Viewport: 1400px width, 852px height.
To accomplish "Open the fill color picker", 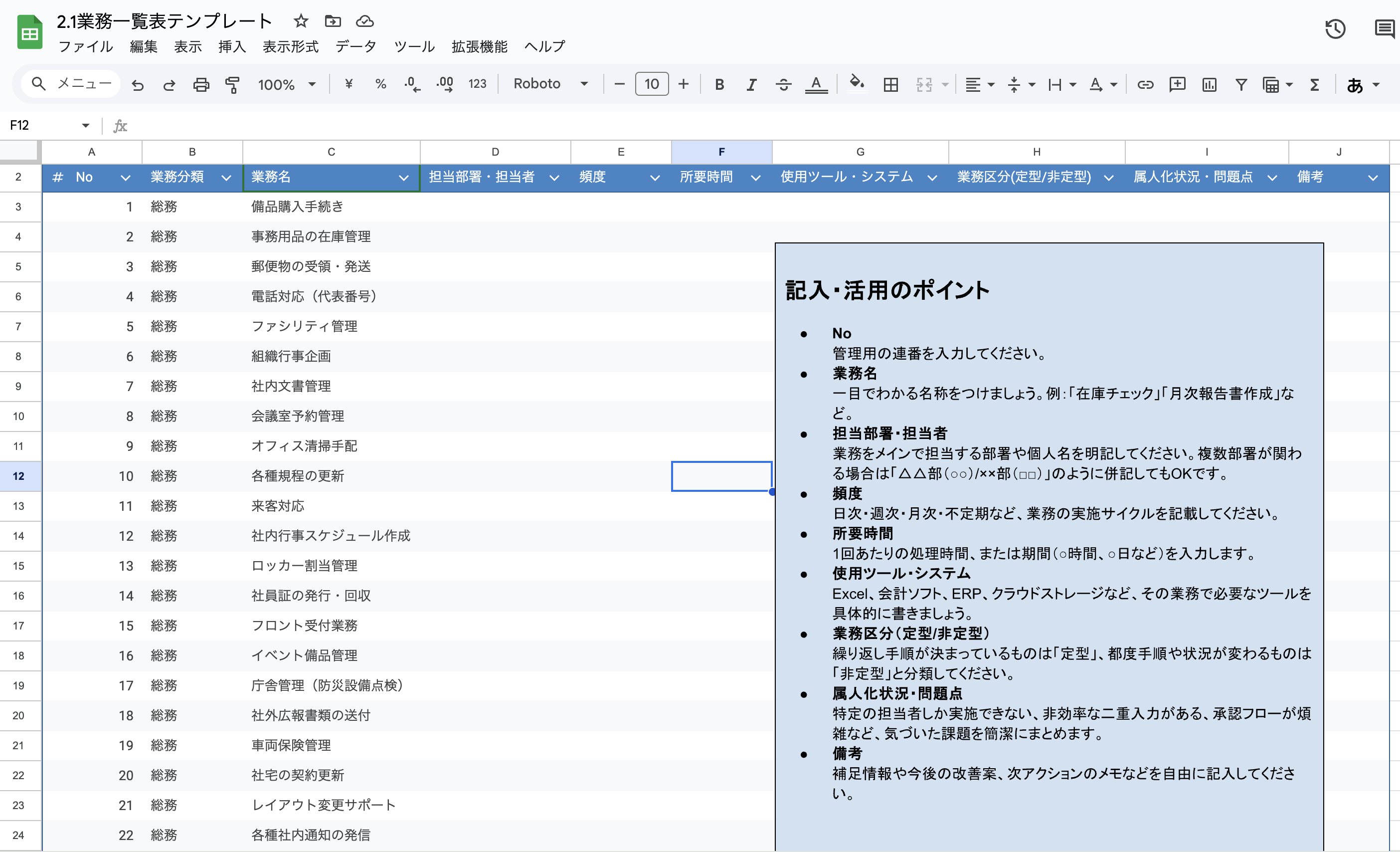I will pos(857,83).
